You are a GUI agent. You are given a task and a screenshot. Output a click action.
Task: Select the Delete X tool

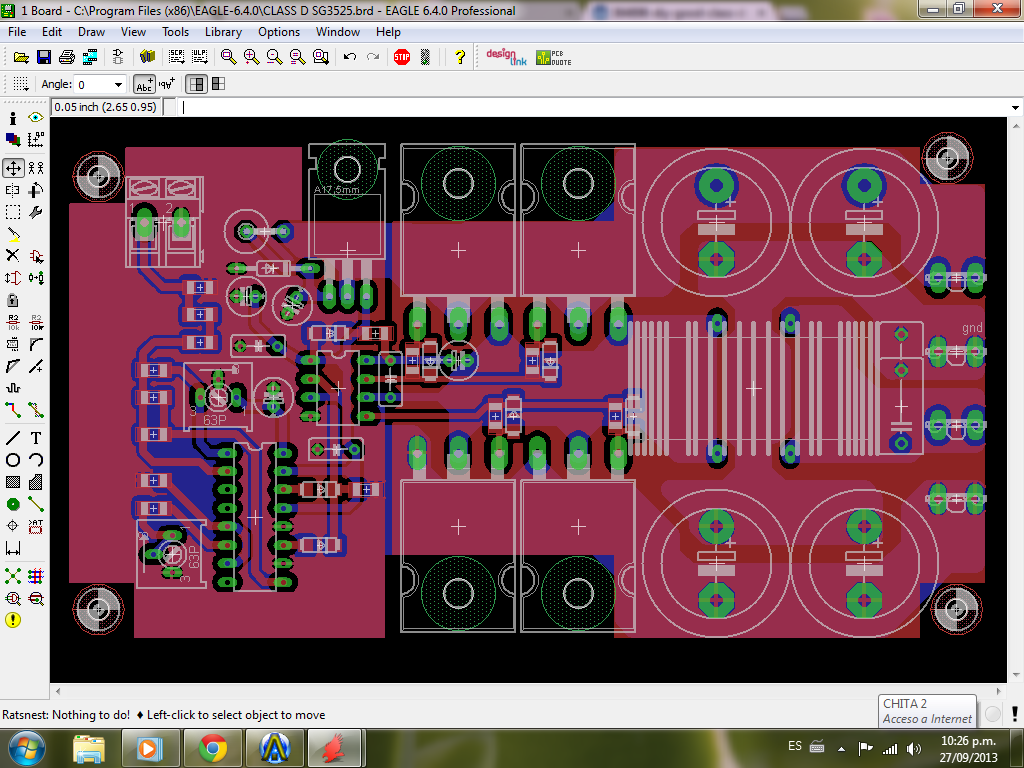13,255
